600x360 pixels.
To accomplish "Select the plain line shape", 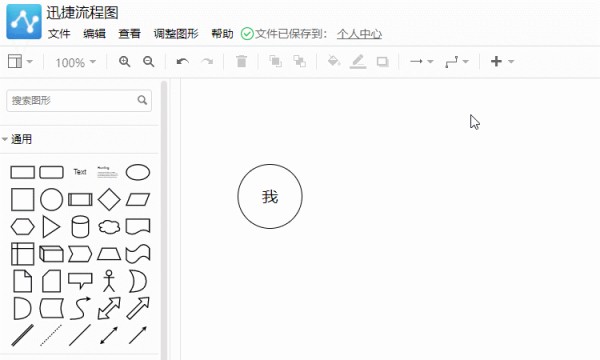I will point(80,336).
